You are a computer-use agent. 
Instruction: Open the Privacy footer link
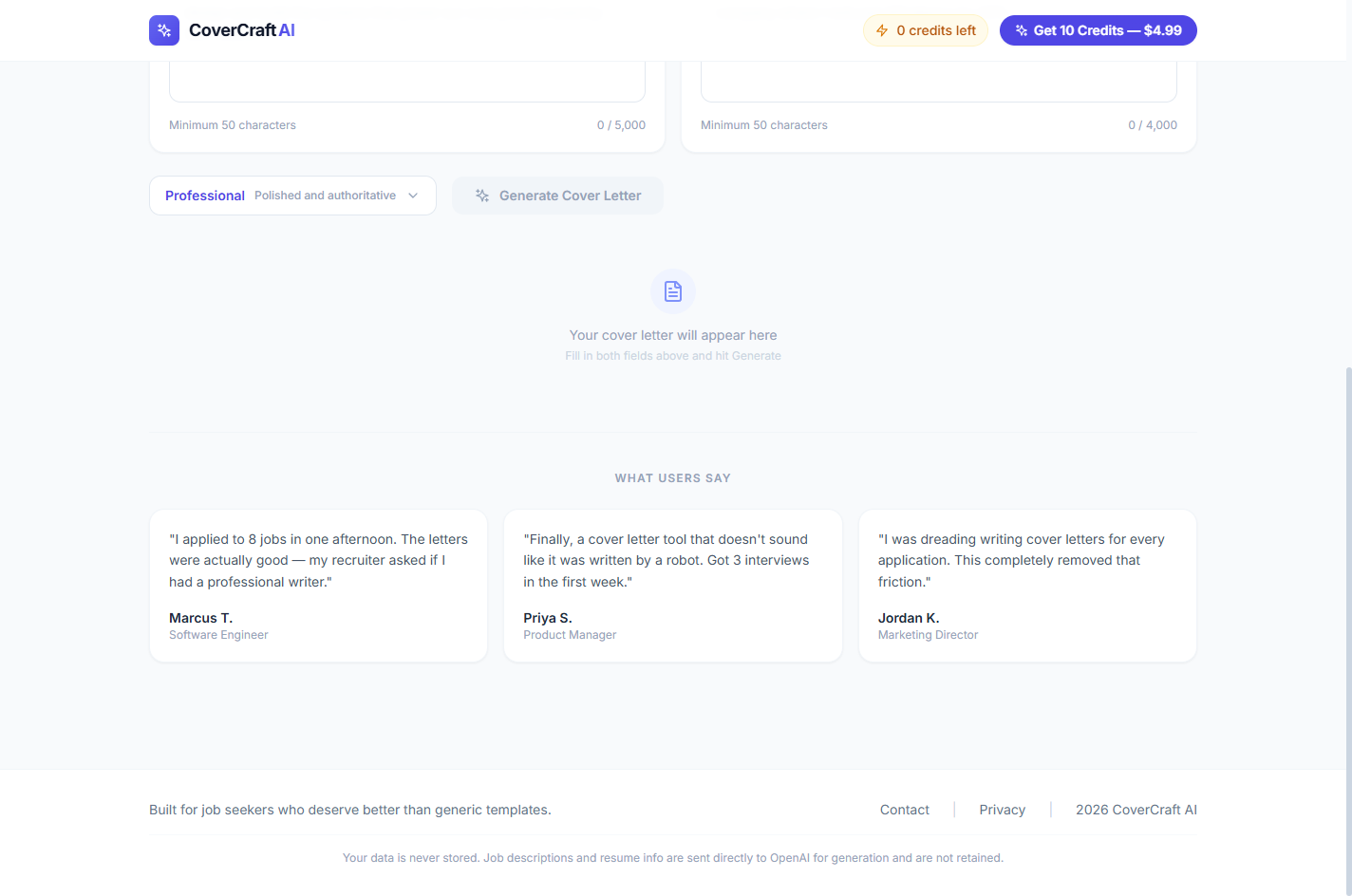pyautogui.click(x=1002, y=810)
